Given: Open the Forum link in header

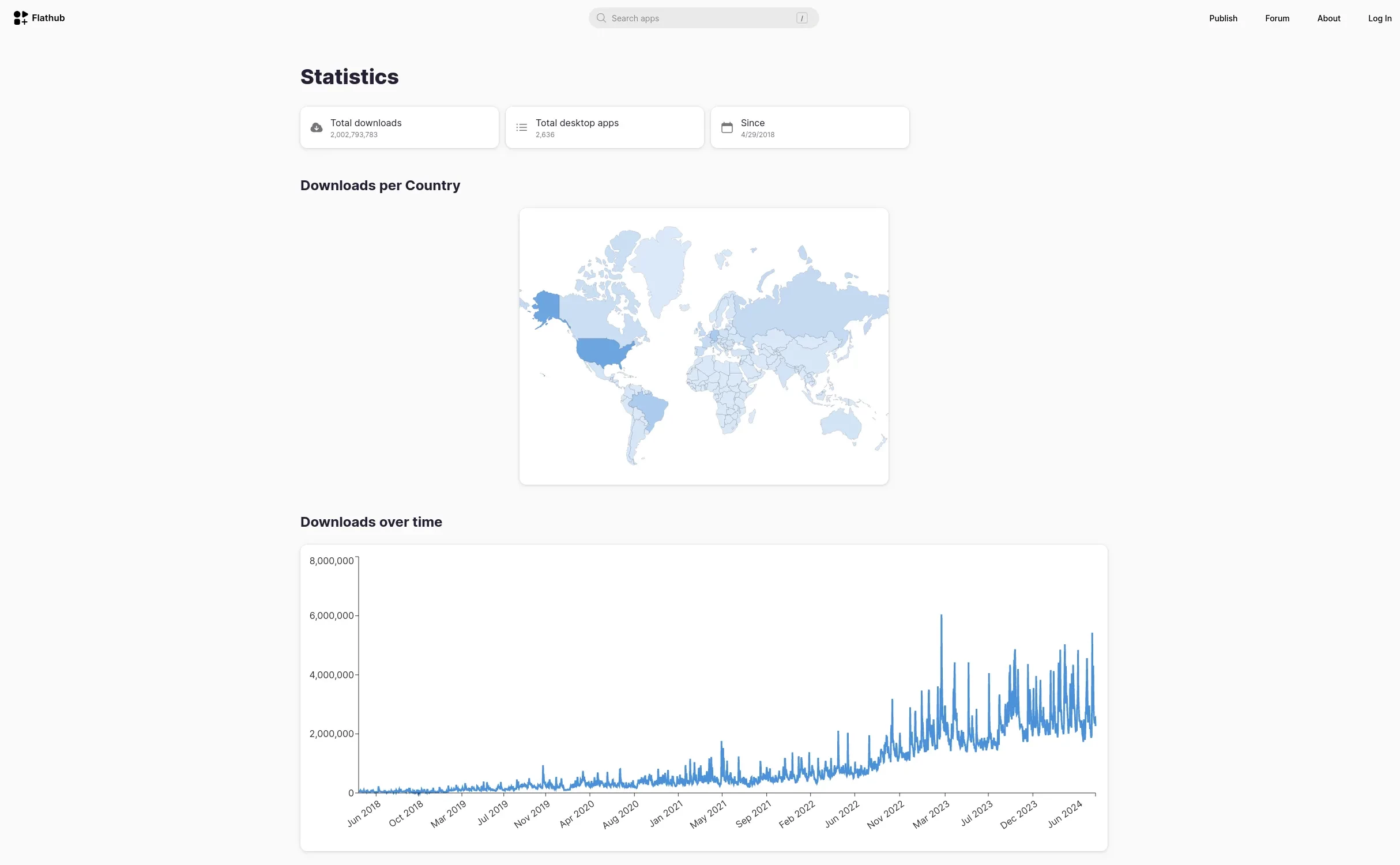Looking at the screenshot, I should [x=1277, y=18].
